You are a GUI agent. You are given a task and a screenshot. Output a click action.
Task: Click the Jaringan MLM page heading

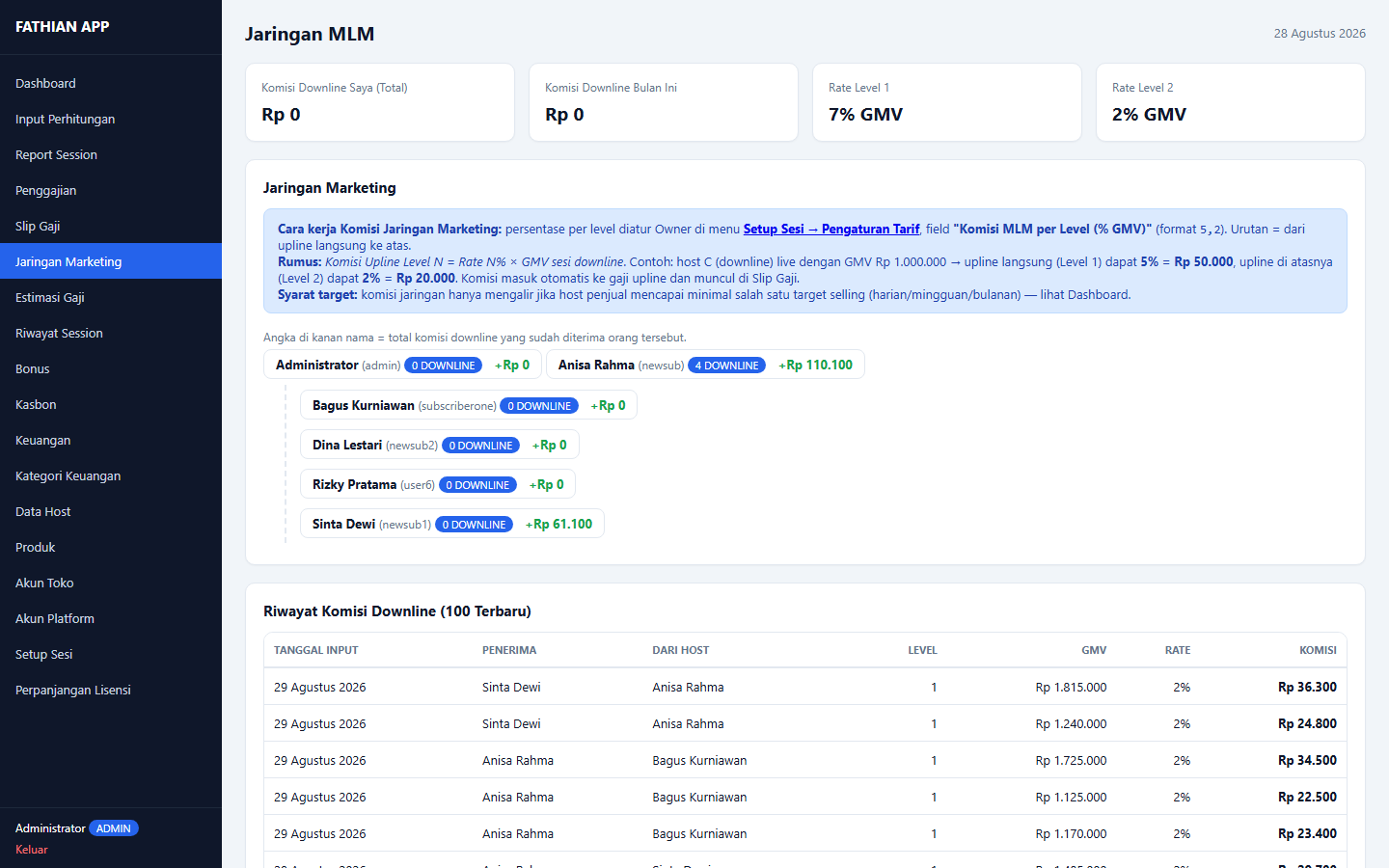coord(310,34)
